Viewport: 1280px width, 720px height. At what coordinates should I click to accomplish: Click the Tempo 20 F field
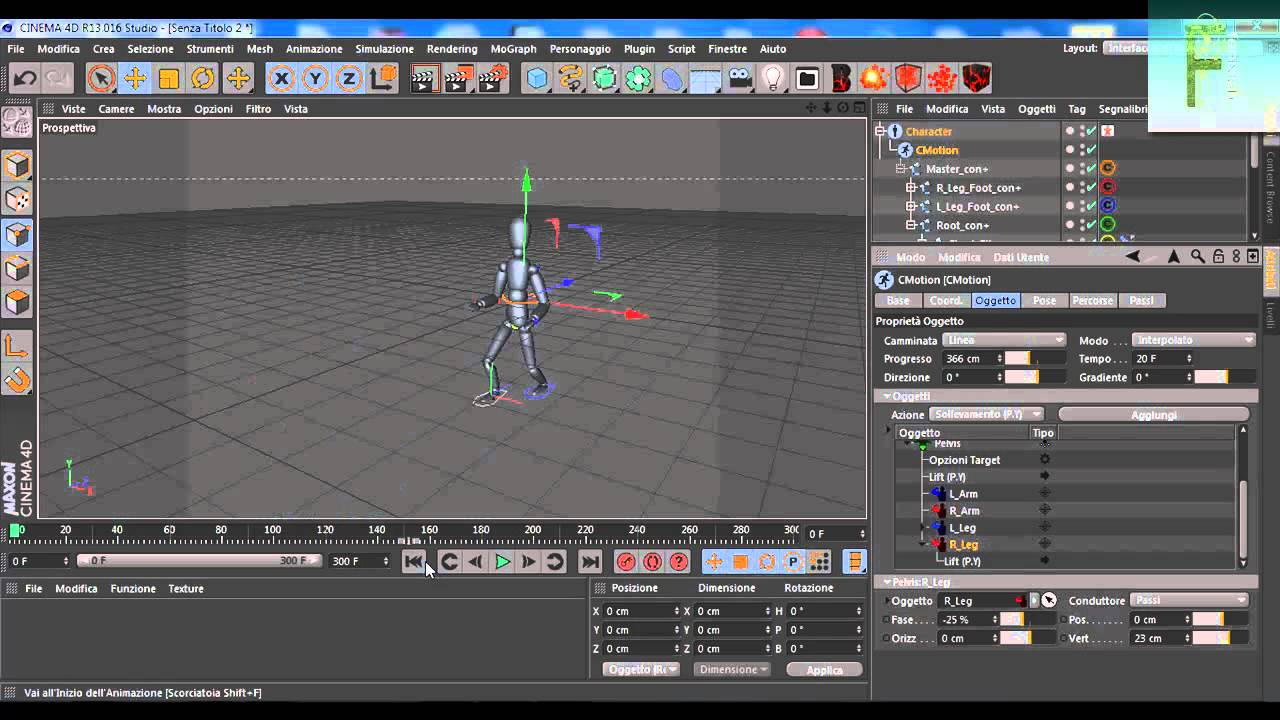(x=1162, y=358)
